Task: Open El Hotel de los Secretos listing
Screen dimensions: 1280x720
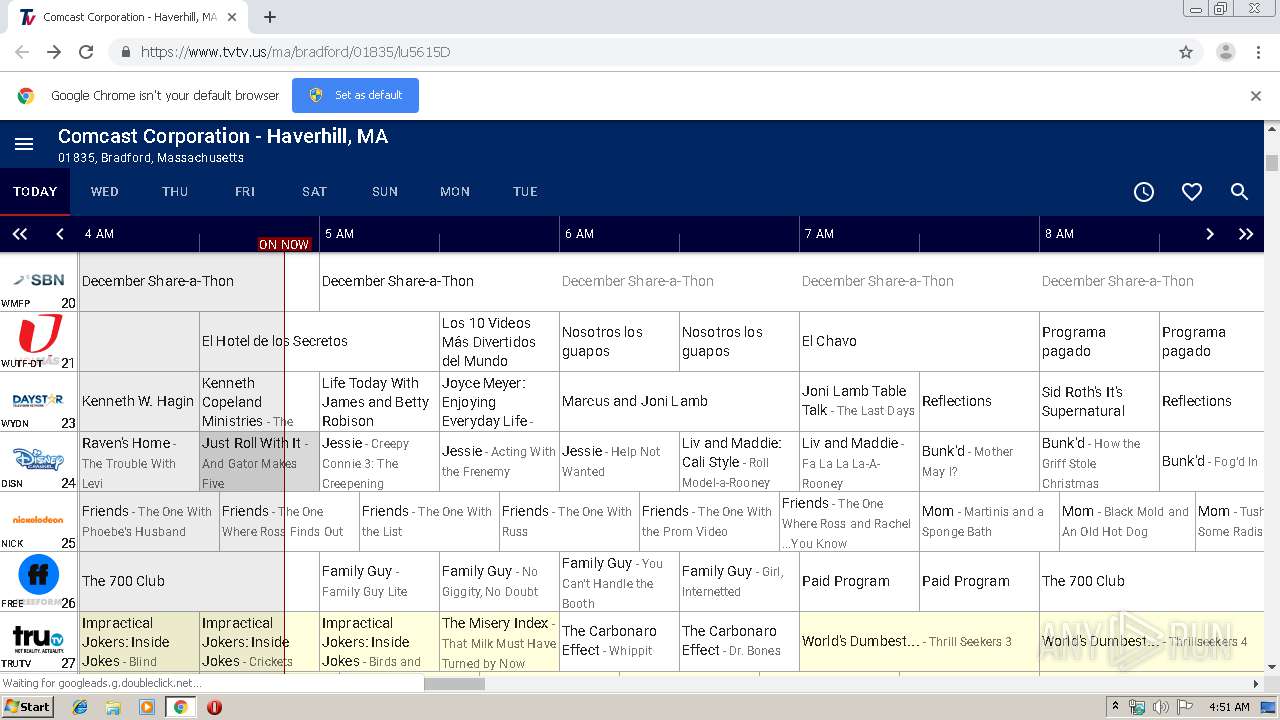Action: [320, 342]
